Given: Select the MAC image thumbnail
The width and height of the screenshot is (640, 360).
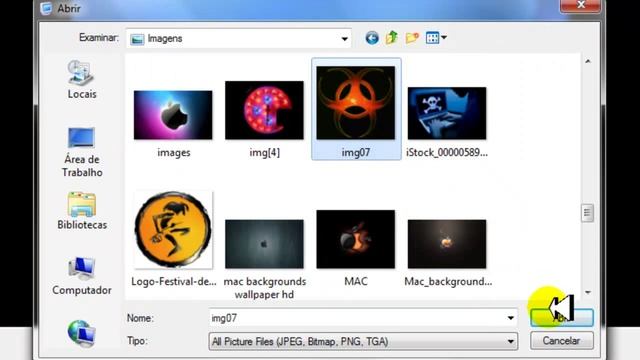Looking at the screenshot, I should 356,239.
